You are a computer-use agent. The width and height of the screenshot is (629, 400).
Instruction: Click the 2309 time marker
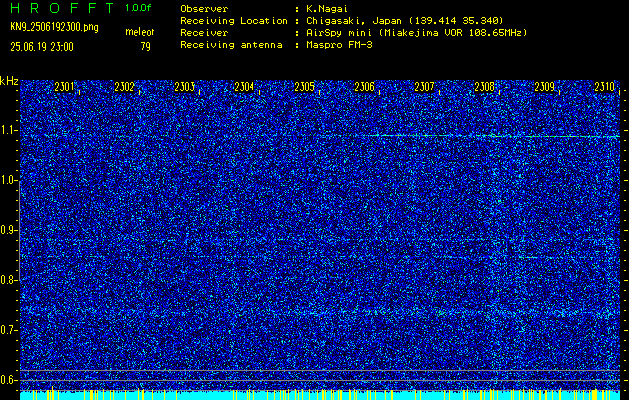[x=545, y=87]
